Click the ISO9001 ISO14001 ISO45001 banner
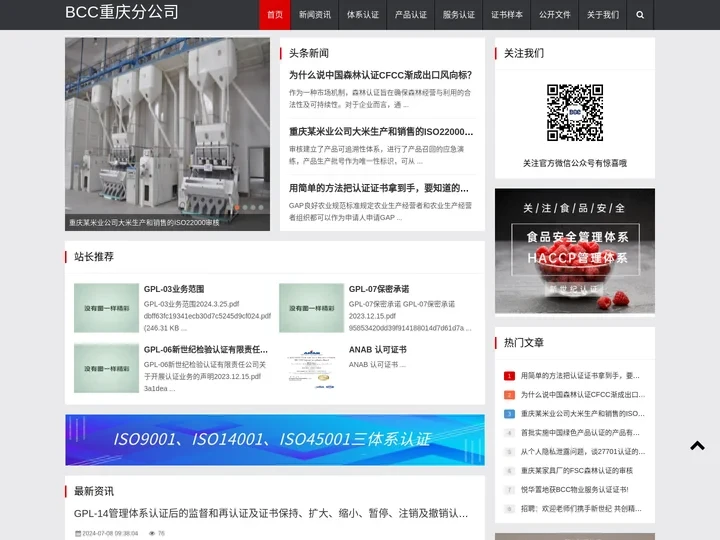Screen dimensions: 720x540 275,440
